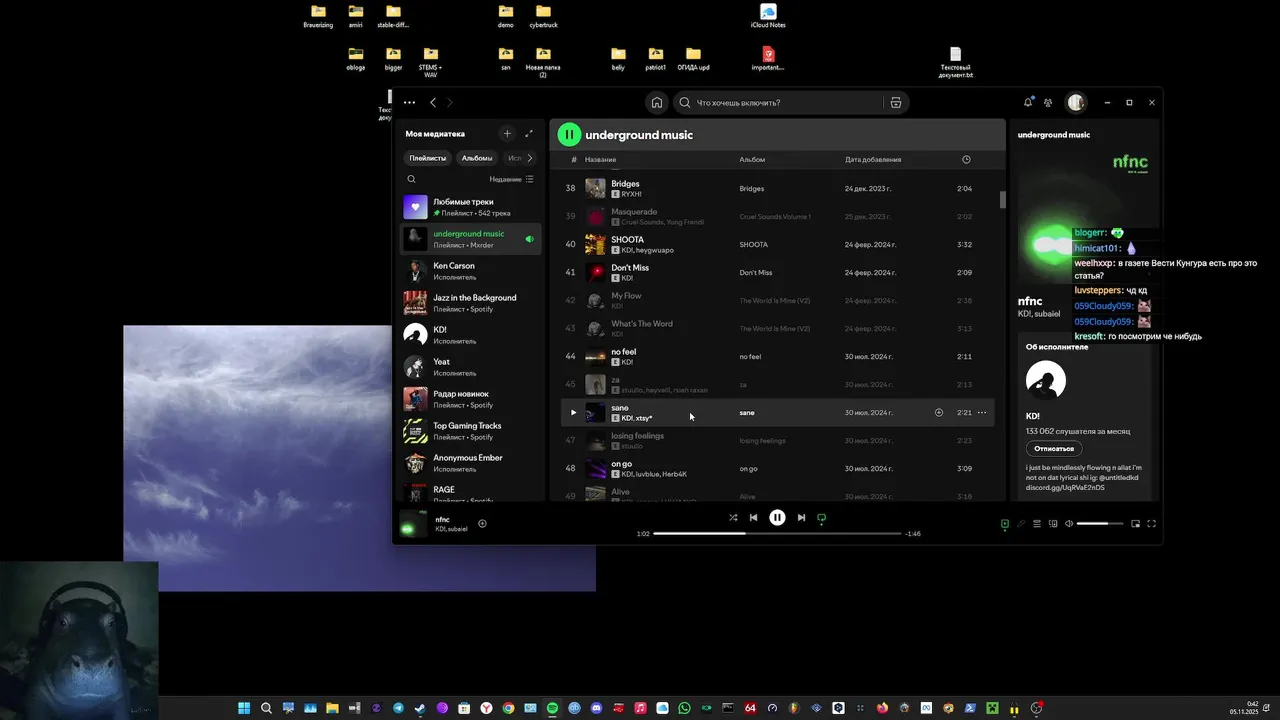Go back with the left arrow
Viewport: 1280px width, 720px height.
point(433,102)
